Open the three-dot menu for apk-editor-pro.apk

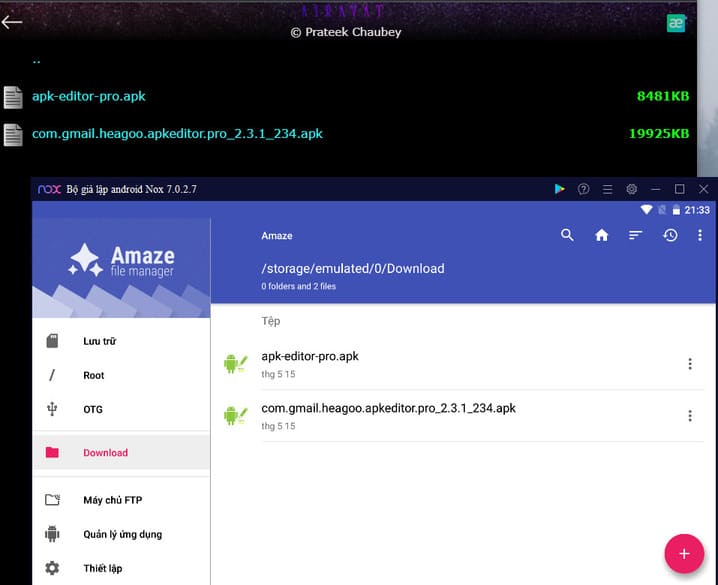690,364
